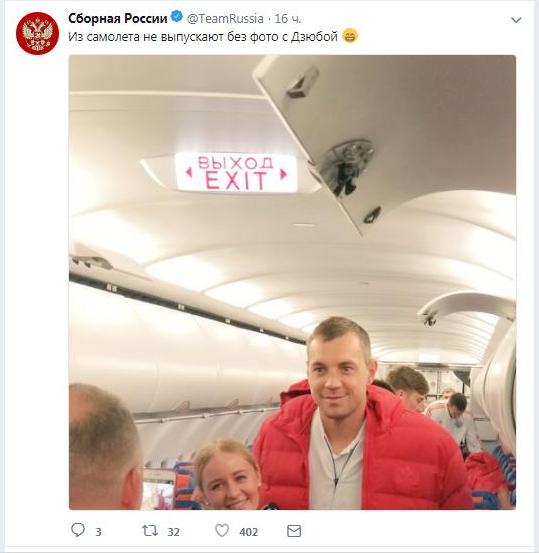This screenshot has height=553, width=539.
Task: Click the blue verified badge
Action: click(x=176, y=17)
